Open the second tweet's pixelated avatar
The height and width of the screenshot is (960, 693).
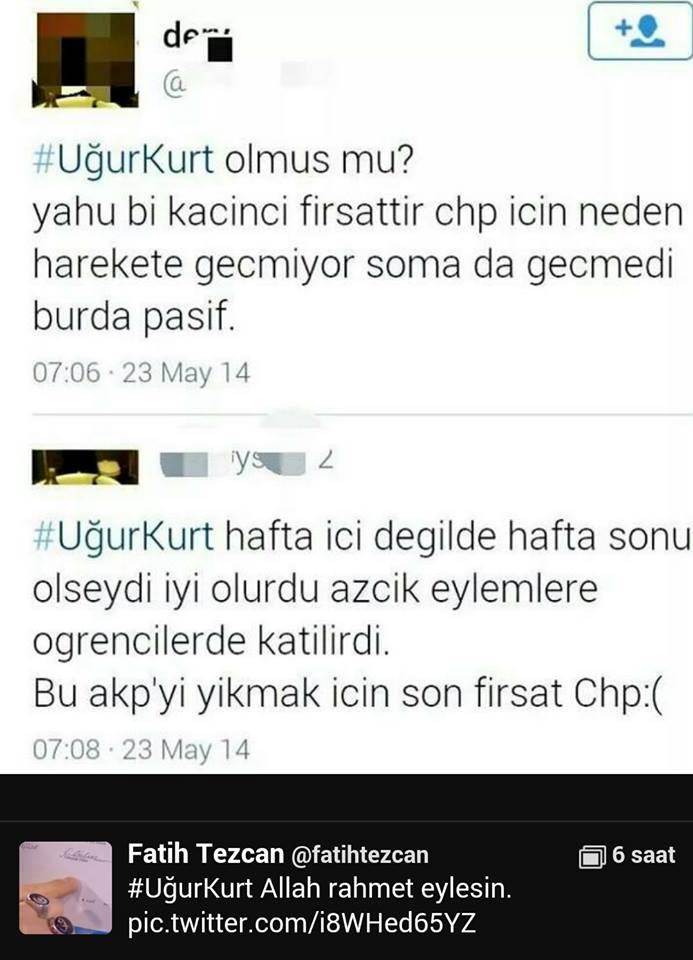(85, 467)
